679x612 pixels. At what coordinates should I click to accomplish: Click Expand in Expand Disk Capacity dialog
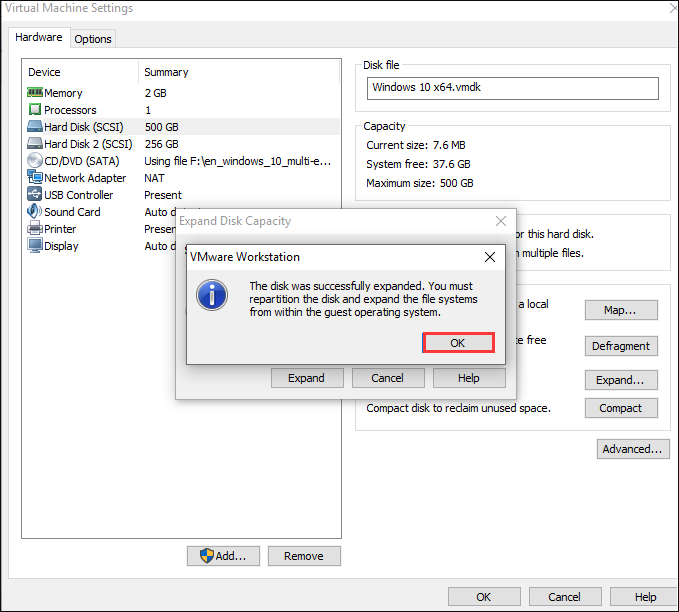[307, 378]
